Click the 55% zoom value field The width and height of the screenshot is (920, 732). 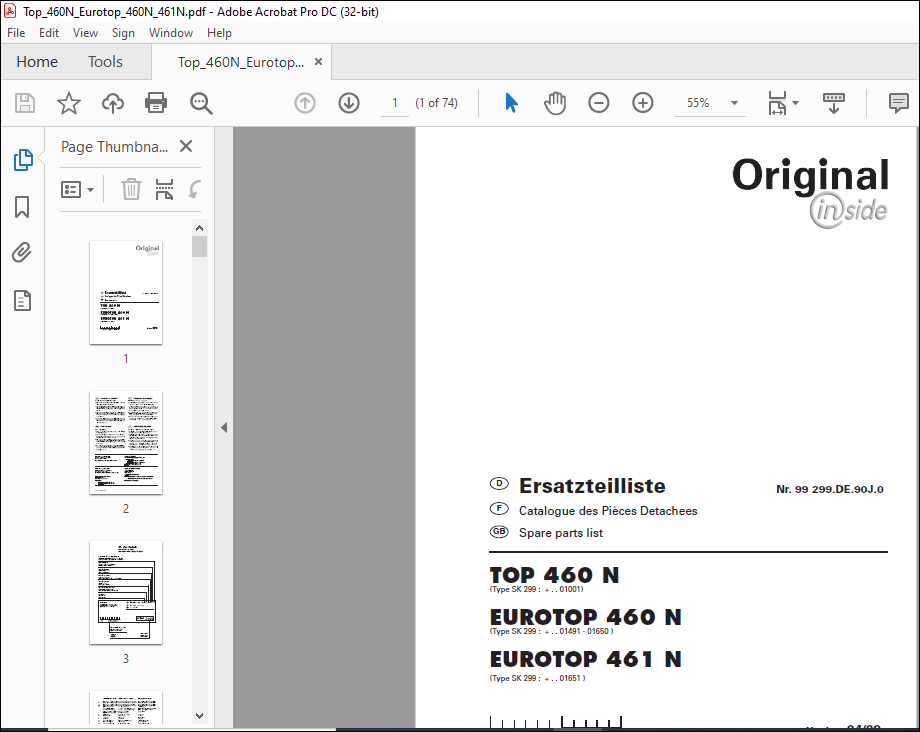[x=698, y=103]
